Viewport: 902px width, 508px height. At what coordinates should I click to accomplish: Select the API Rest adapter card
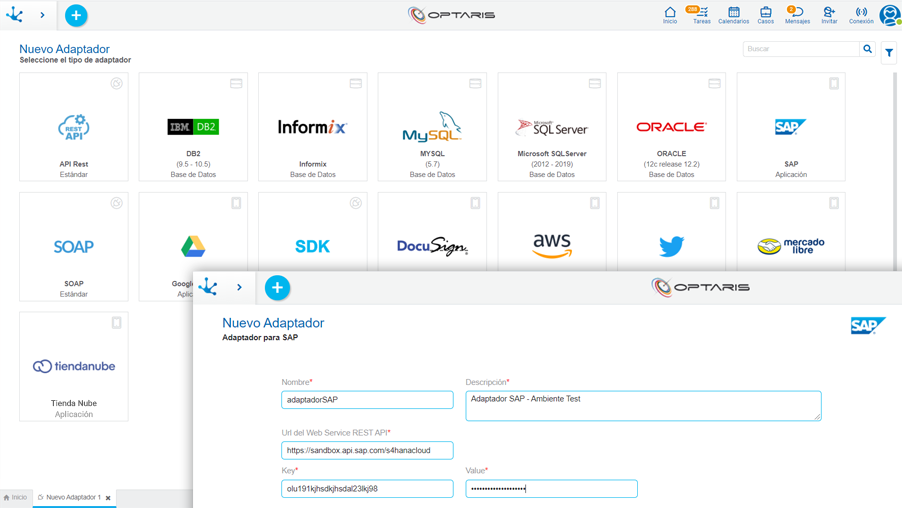pyautogui.click(x=74, y=127)
